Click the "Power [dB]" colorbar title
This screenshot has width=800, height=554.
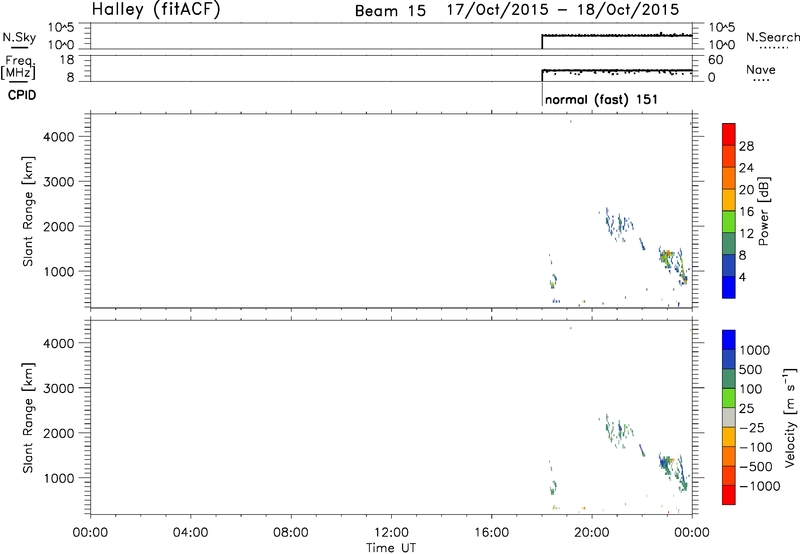click(763, 211)
